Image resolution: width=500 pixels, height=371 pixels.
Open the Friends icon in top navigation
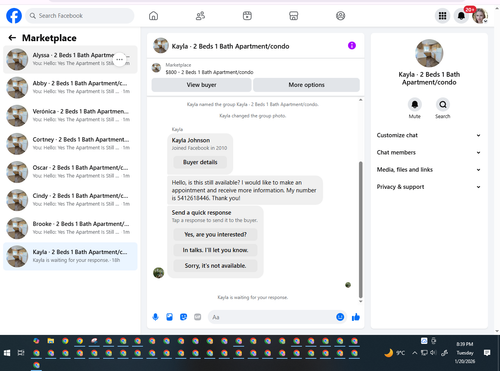200,16
